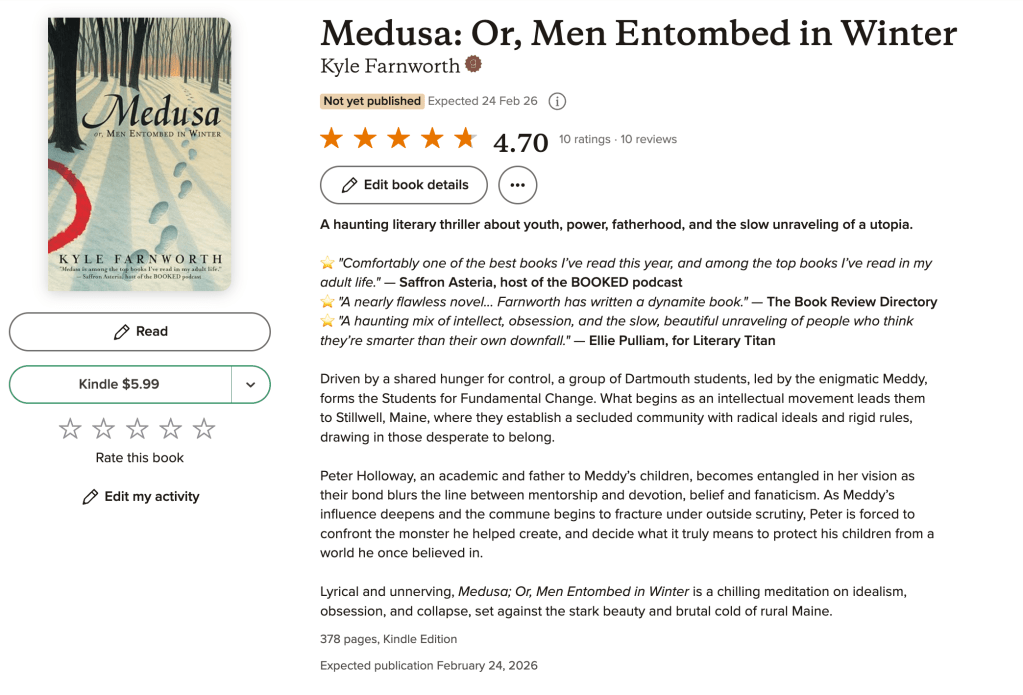The height and width of the screenshot is (695, 1023).
Task: Click the pencil icon in Edit book details
Action: (x=349, y=185)
